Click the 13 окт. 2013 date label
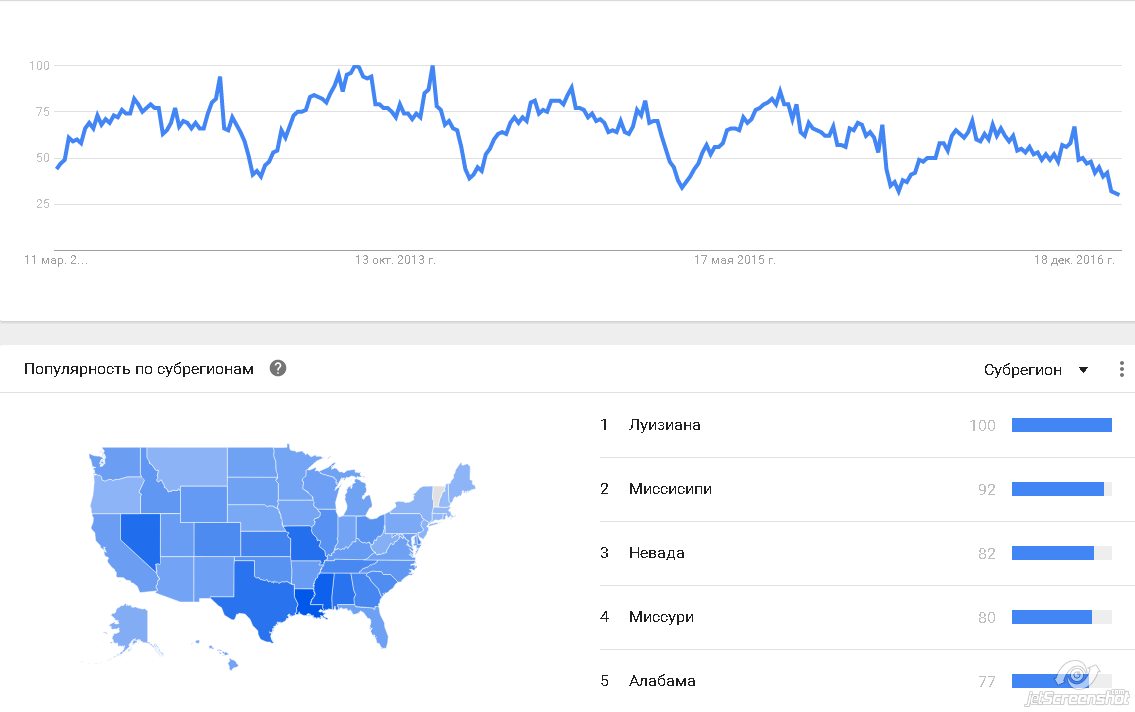The image size is (1135, 712). tap(395, 260)
